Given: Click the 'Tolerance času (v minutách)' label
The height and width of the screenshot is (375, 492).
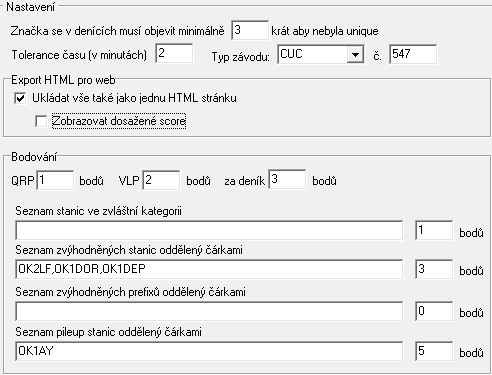Looking at the screenshot, I should (x=79, y=55).
